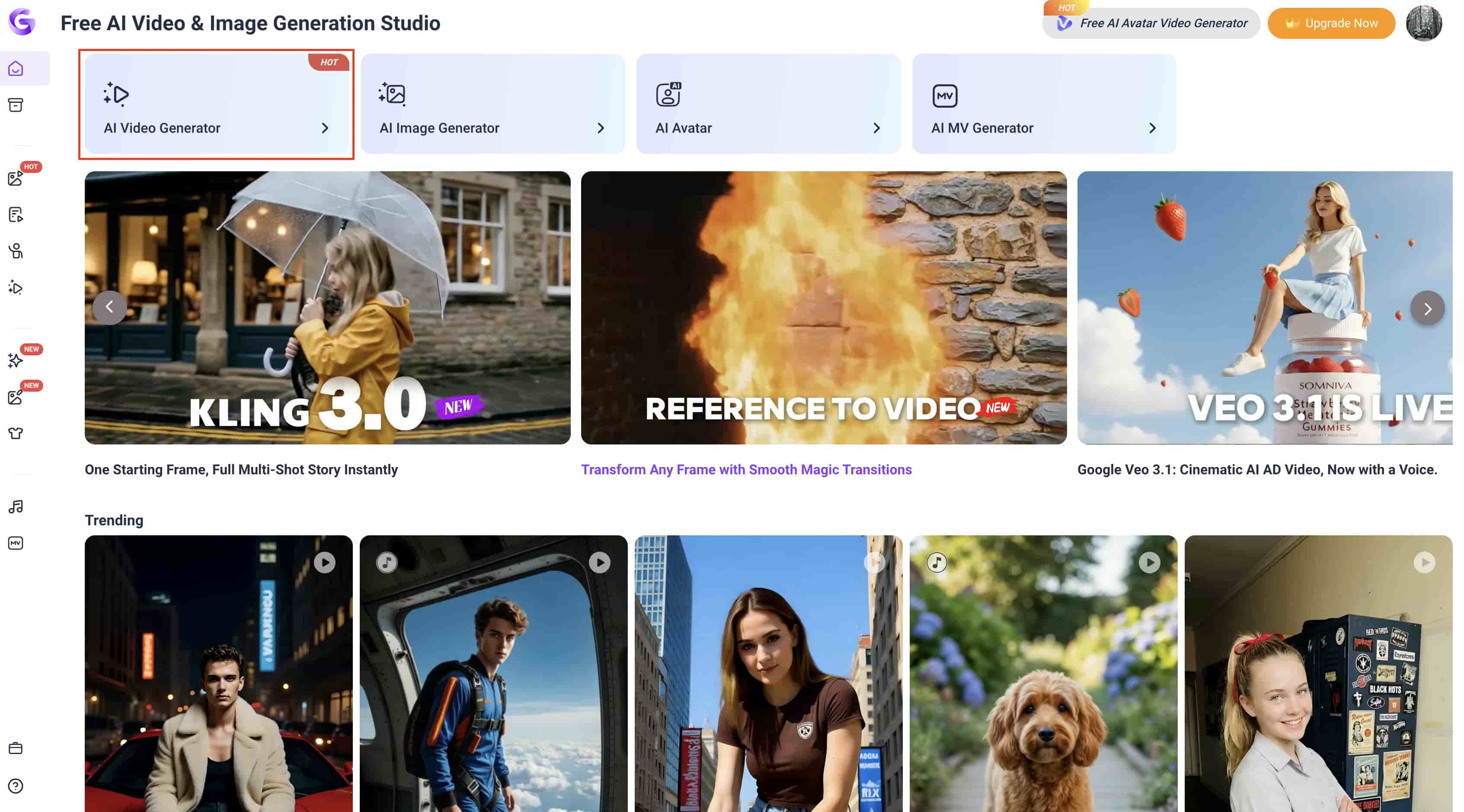The image size is (1464, 812).
Task: Play the golden doodle dog trending video
Action: click(1150, 563)
